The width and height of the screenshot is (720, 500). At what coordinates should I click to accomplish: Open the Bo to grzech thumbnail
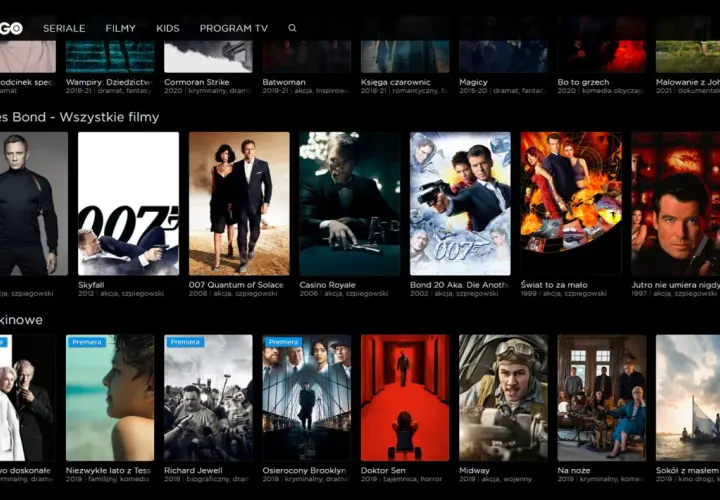[601, 56]
